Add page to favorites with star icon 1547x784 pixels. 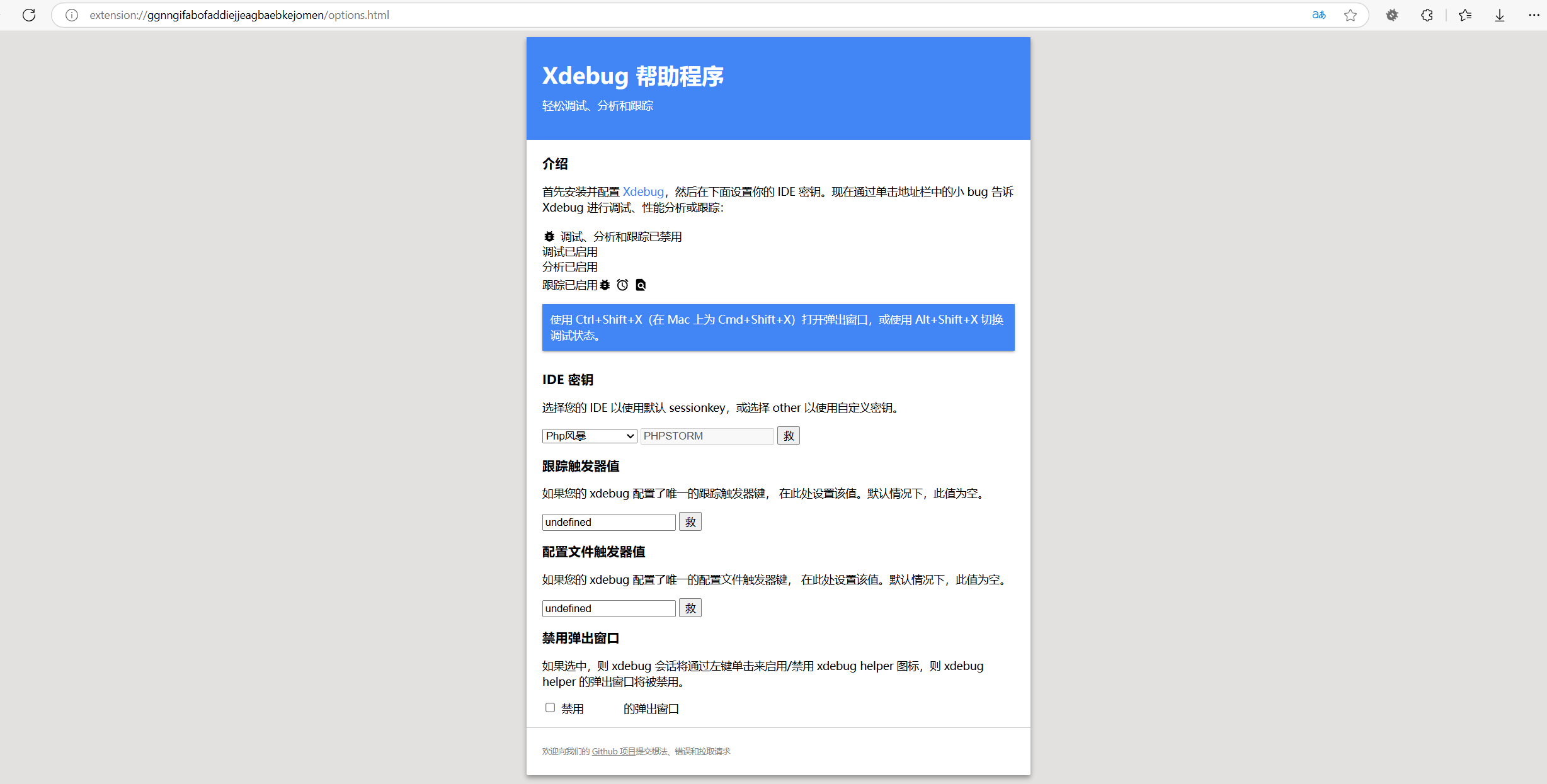(x=1350, y=15)
